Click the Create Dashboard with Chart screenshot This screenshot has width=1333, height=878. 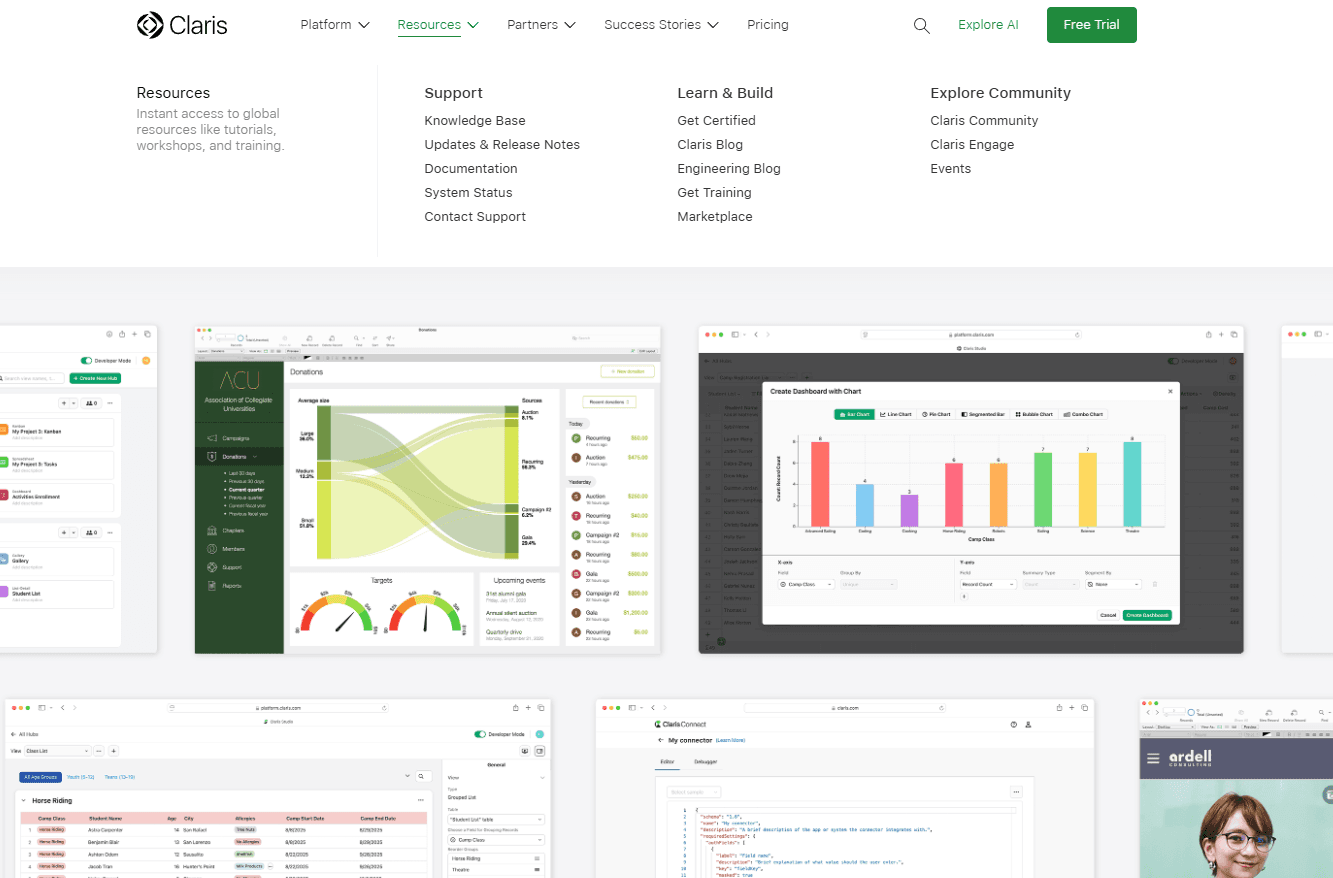(x=971, y=489)
